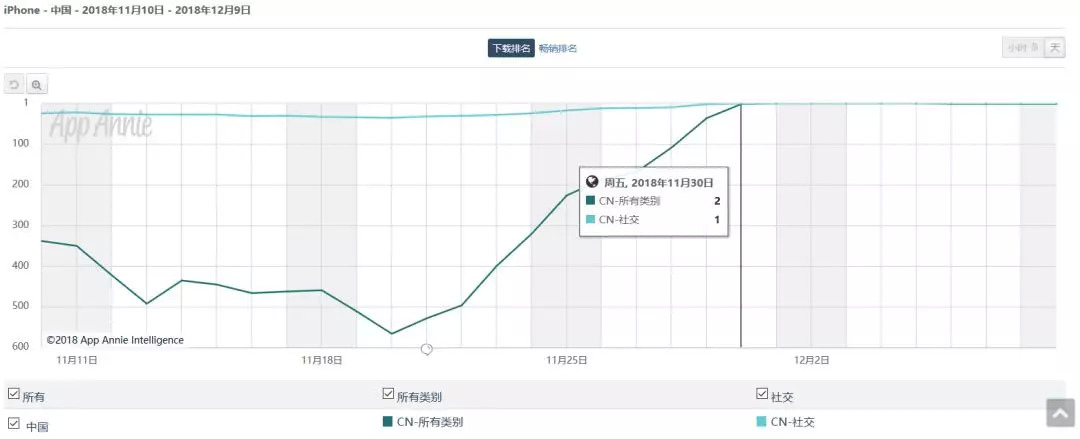The image size is (1080, 439).
Task: Click the chart reset zoom icon
Action: tap(15, 85)
